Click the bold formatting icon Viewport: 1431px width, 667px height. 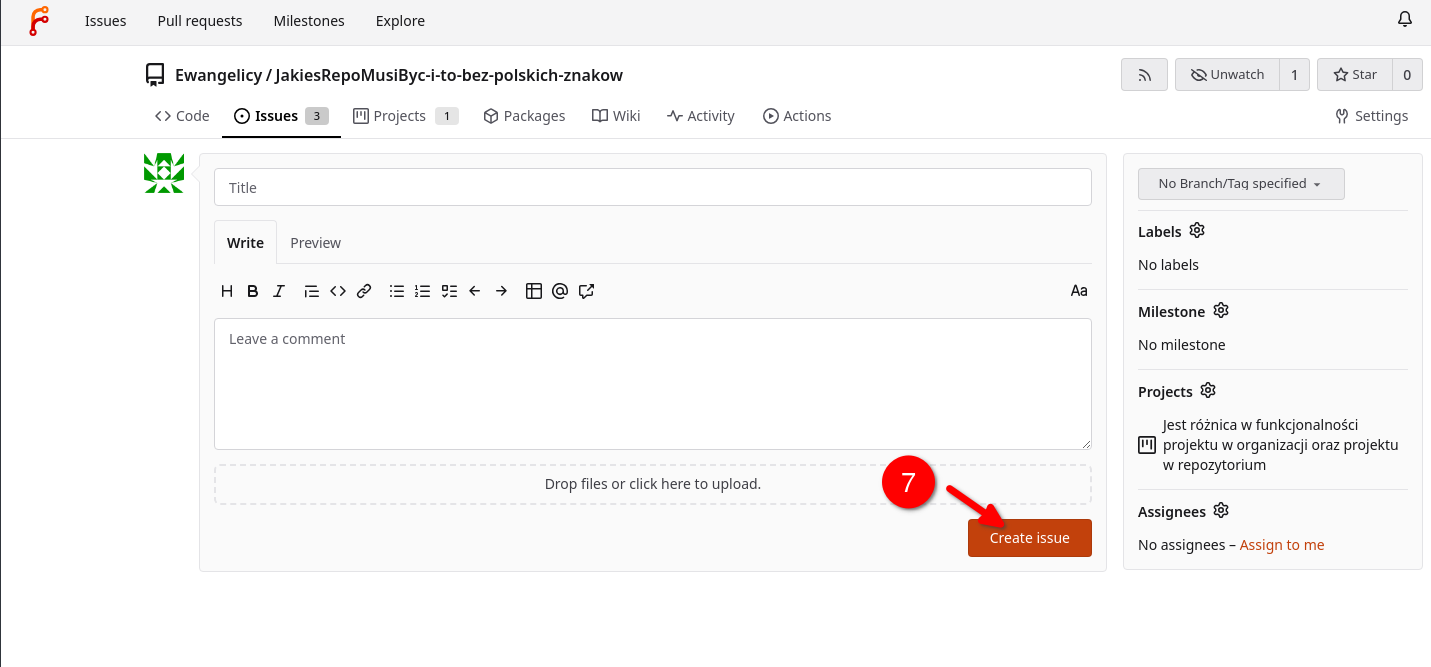[253, 291]
